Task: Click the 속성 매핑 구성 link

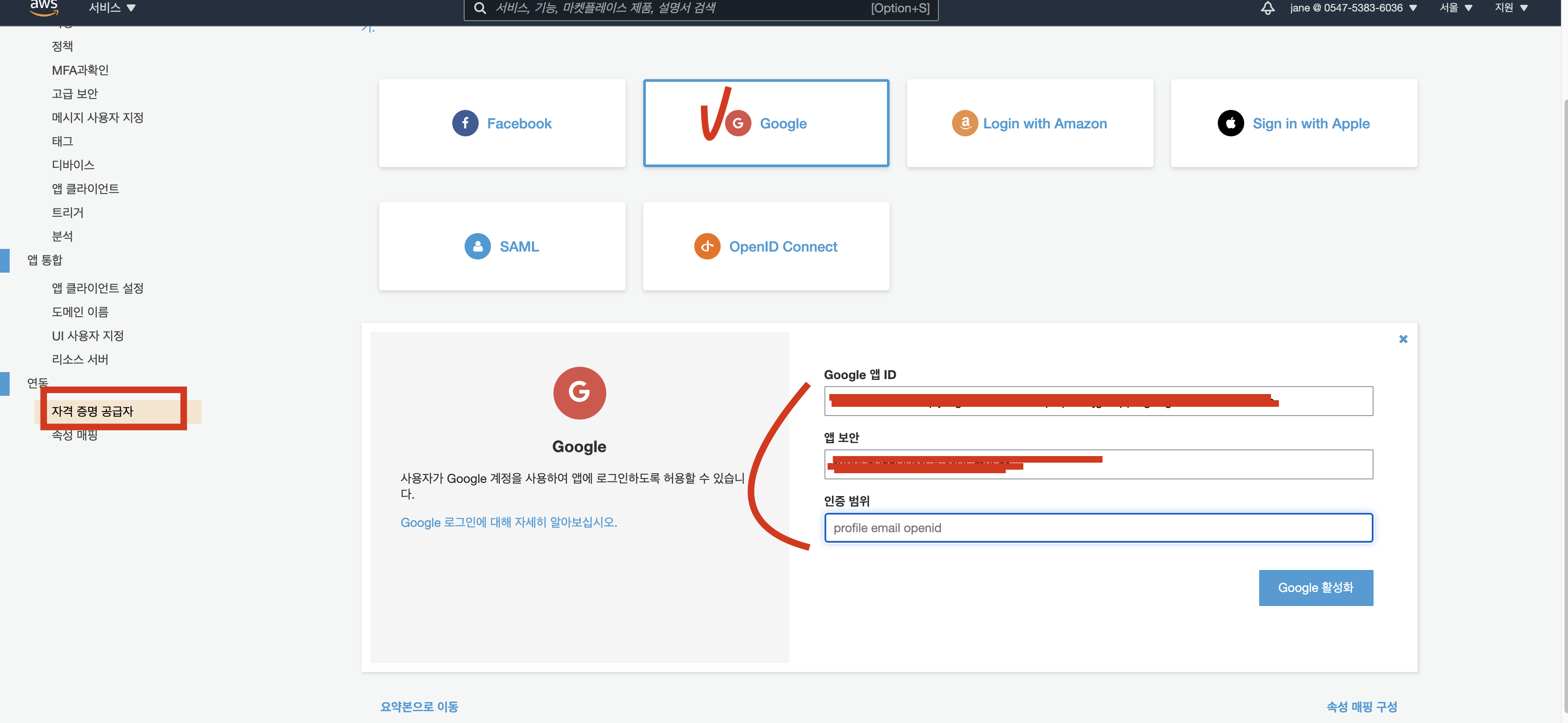Action: pyautogui.click(x=1361, y=707)
